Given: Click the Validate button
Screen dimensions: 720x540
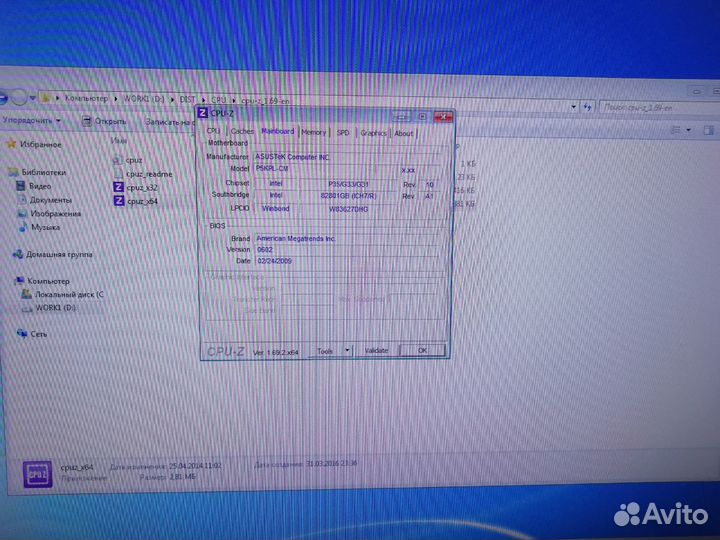Looking at the screenshot, I should [x=376, y=350].
